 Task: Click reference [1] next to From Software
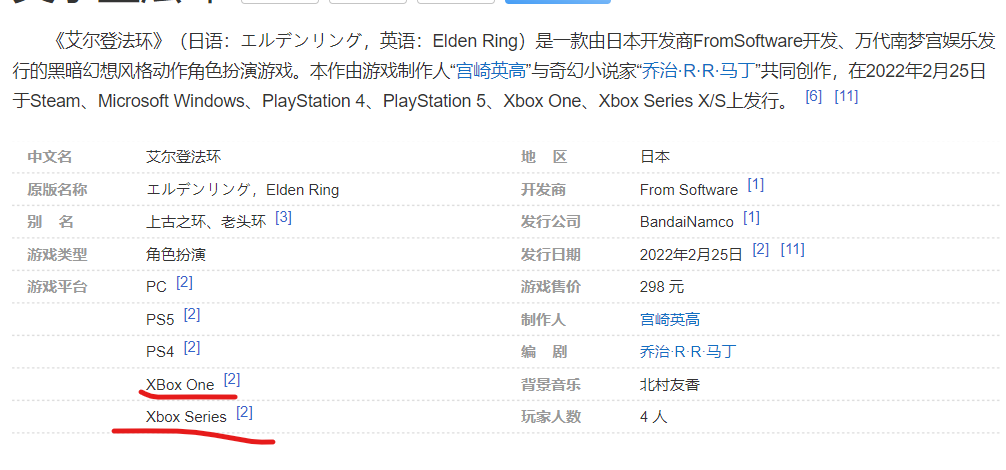(x=755, y=184)
